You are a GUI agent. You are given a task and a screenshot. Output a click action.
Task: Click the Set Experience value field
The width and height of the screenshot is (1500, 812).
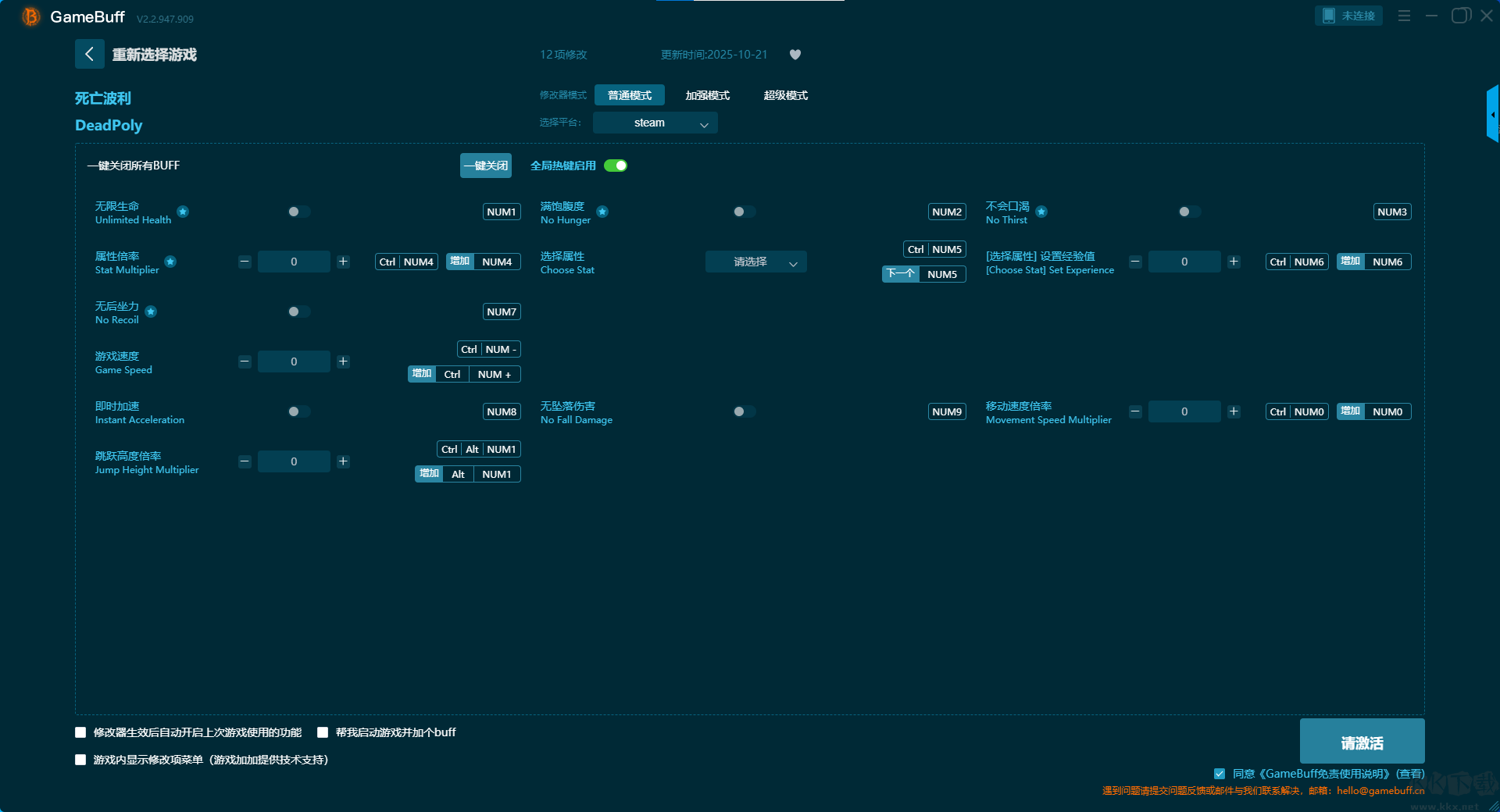point(1184,262)
